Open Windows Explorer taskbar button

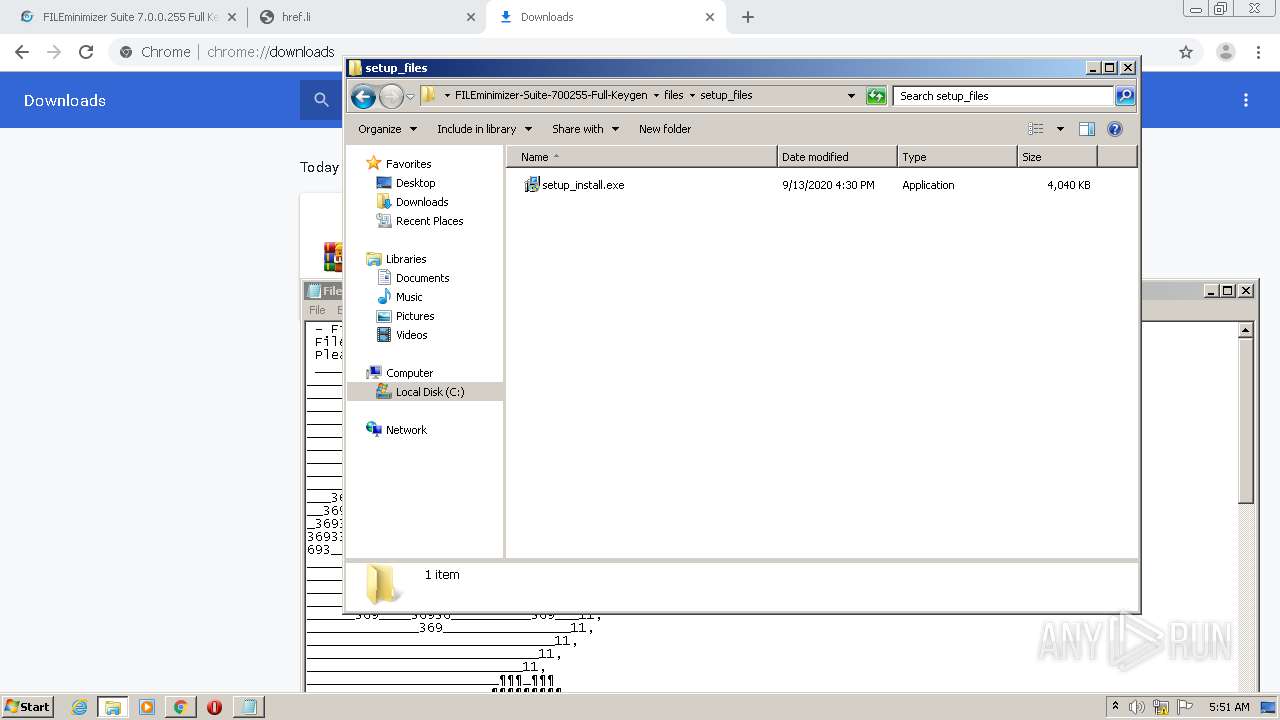pyautogui.click(x=113, y=707)
